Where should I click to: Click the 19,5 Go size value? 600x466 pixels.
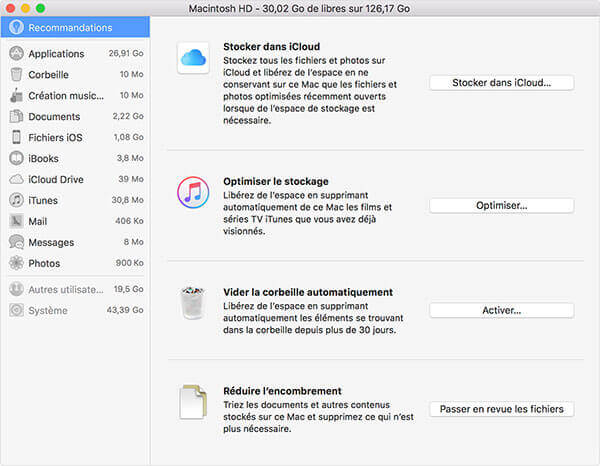coord(129,289)
